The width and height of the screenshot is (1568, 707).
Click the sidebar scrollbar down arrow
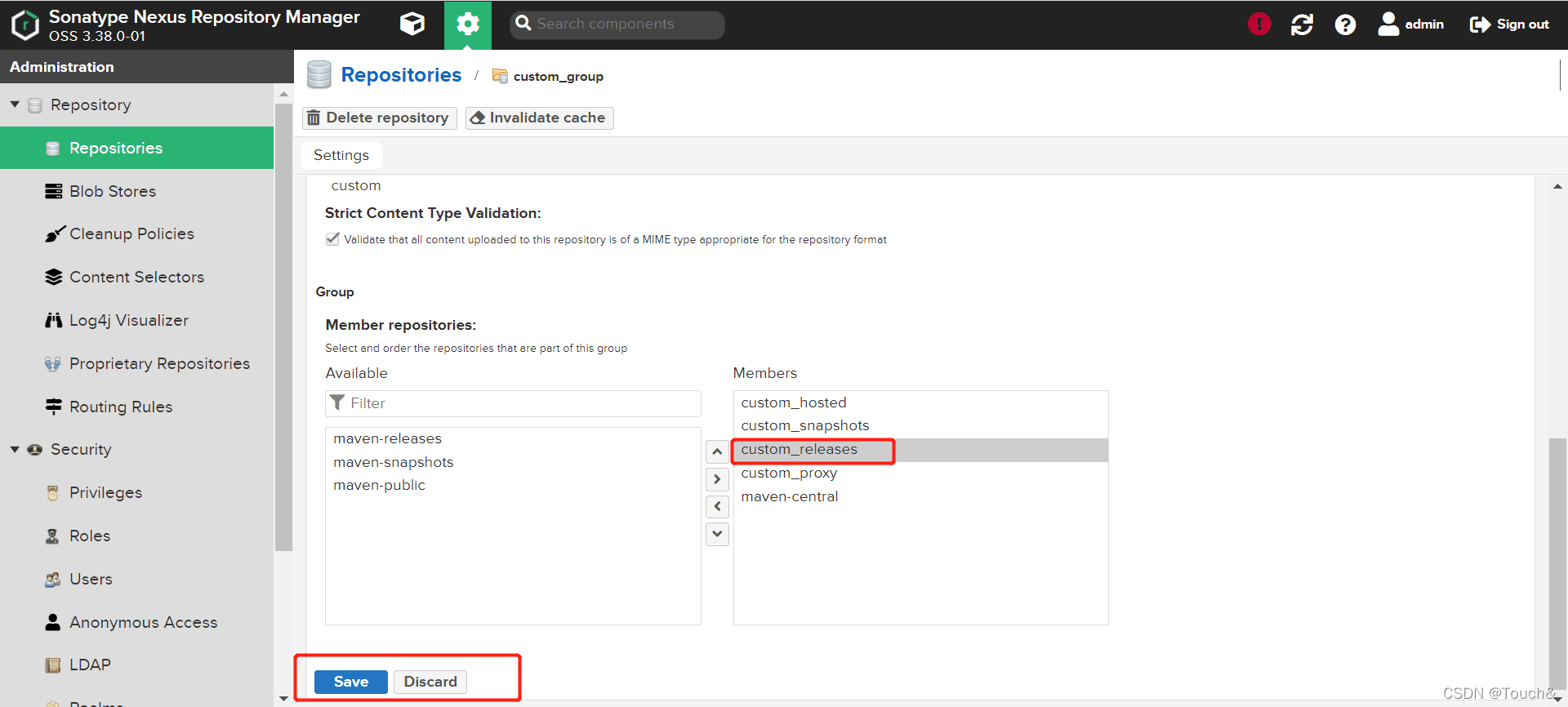pos(283,698)
